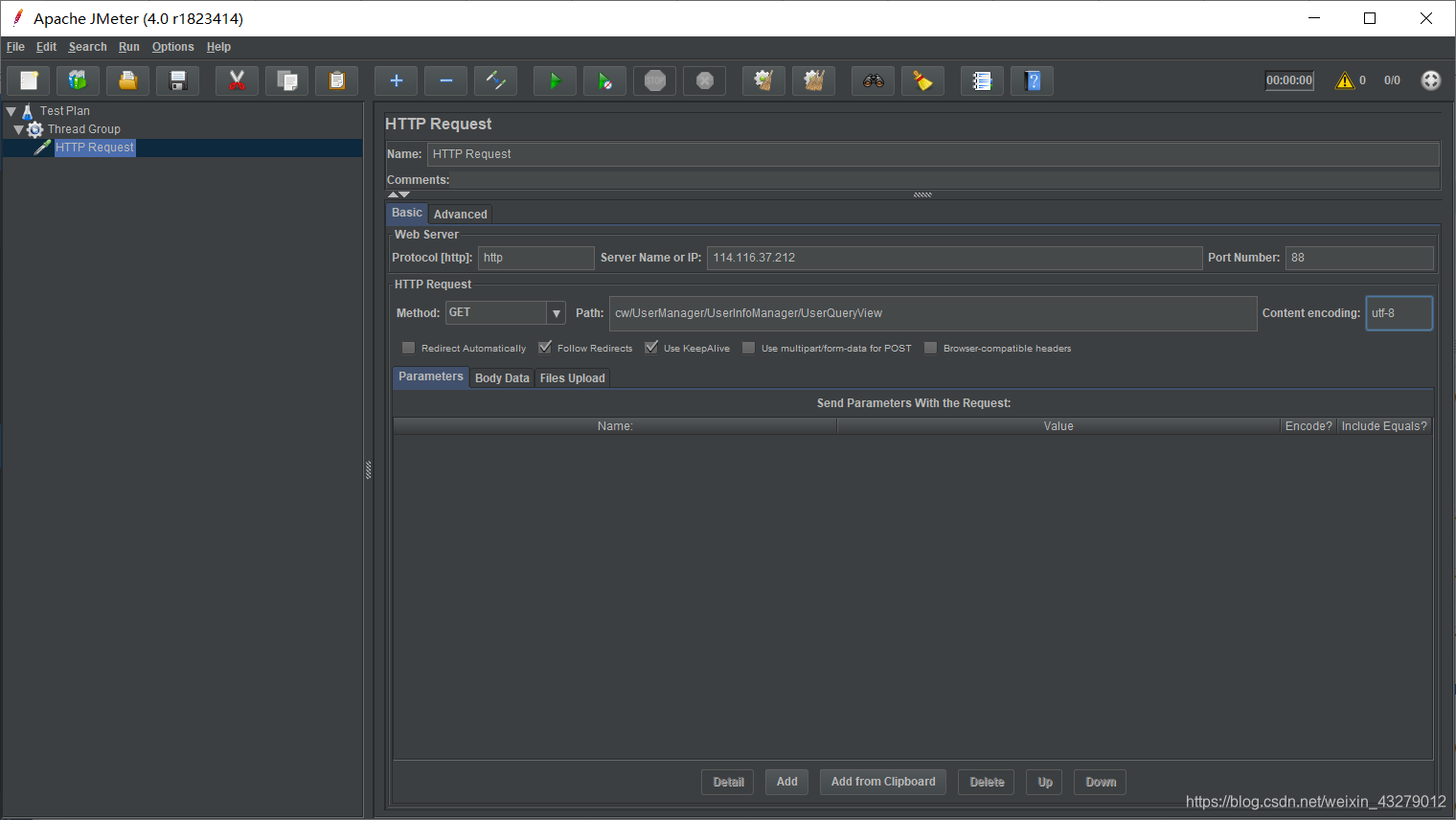Click the Add parameter button
The width and height of the screenshot is (1456, 820).
click(x=787, y=782)
